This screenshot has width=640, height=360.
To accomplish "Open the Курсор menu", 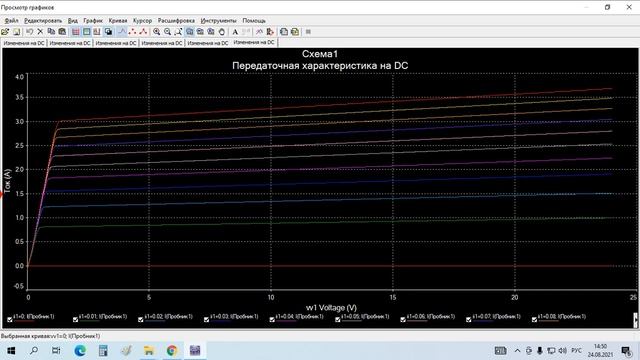I will pos(142,20).
